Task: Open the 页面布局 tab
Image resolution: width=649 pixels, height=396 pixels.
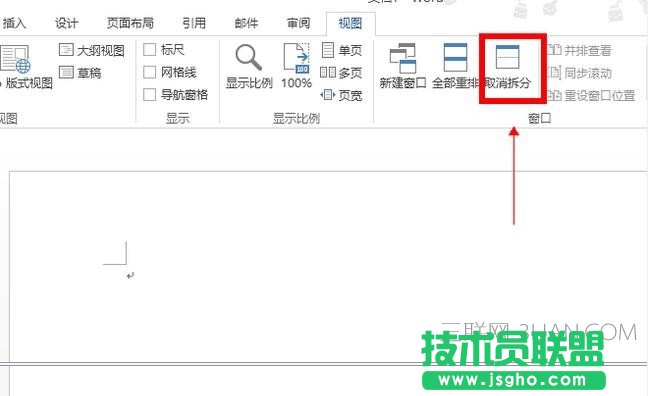Action: [x=130, y=23]
